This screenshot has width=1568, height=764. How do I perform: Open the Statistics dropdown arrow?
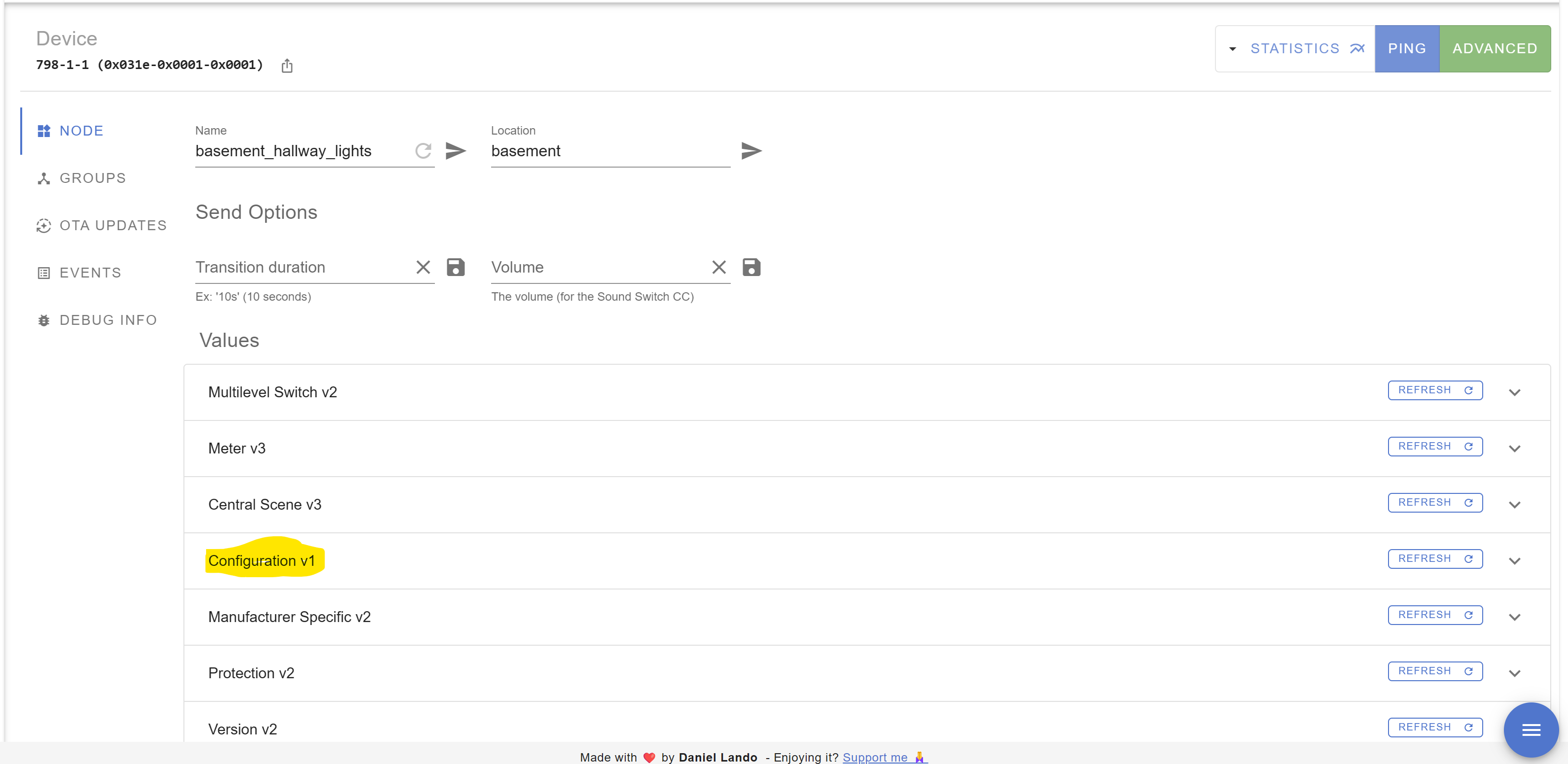1233,49
